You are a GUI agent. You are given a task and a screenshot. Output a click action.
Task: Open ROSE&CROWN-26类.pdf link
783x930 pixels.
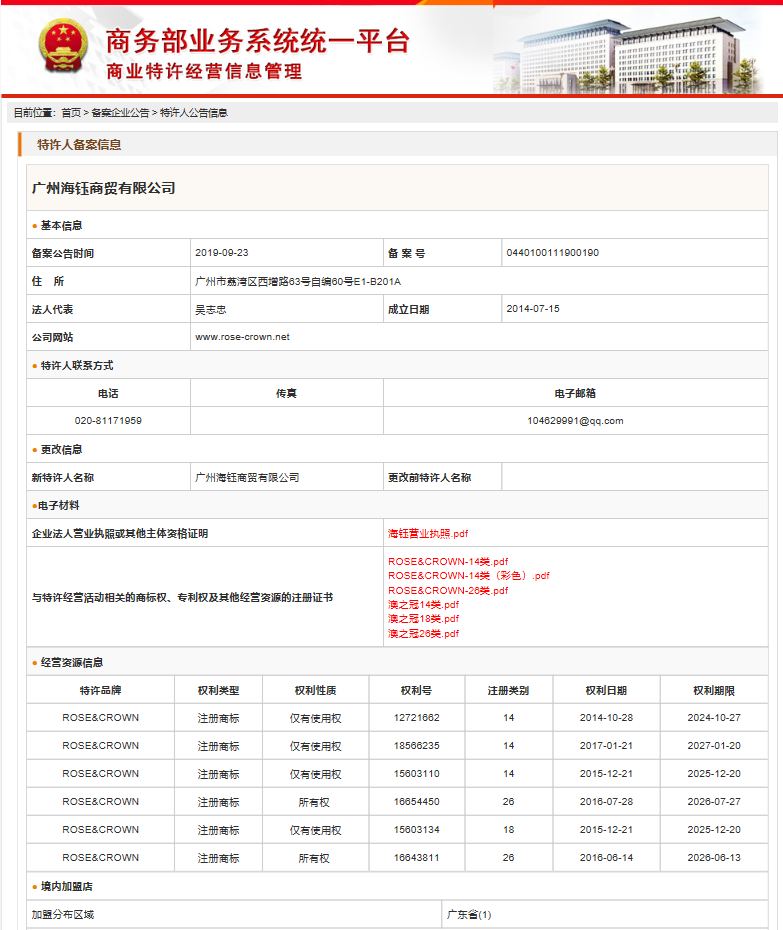point(448,590)
